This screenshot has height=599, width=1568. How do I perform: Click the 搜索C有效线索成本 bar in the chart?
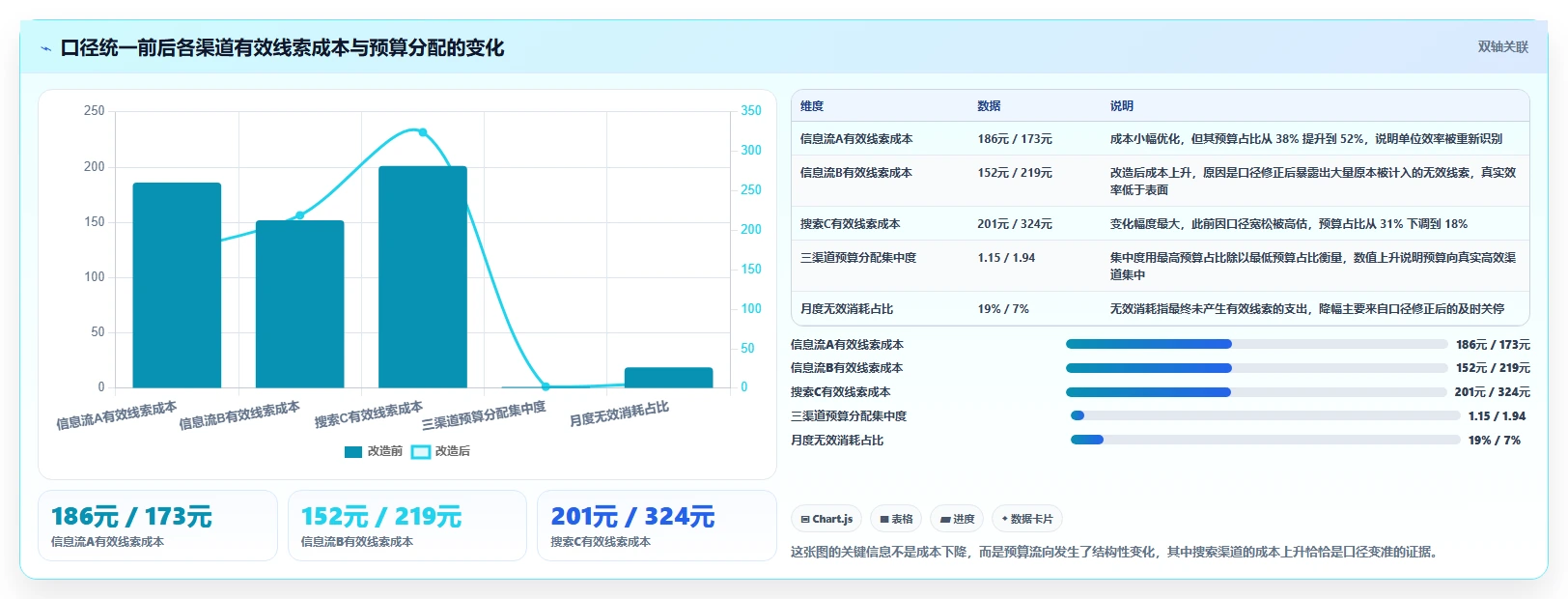pyautogui.click(x=423, y=277)
